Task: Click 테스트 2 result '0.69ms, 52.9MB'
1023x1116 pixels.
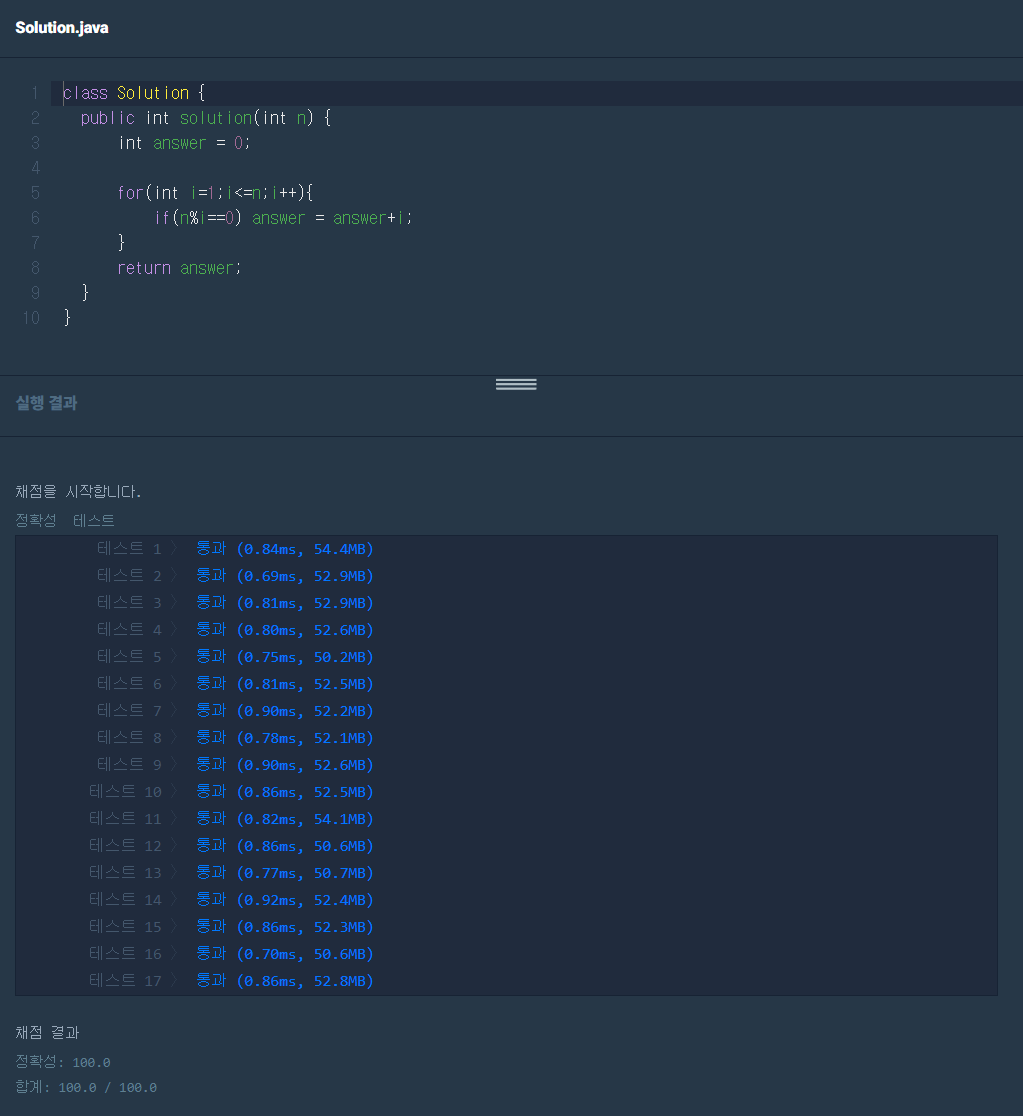Action: [x=305, y=577]
